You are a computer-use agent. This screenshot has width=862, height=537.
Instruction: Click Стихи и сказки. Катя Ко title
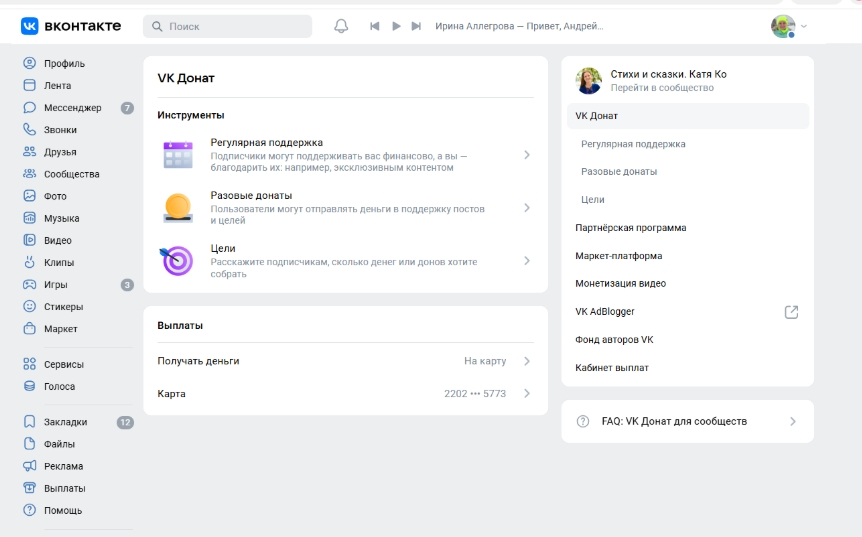668,74
